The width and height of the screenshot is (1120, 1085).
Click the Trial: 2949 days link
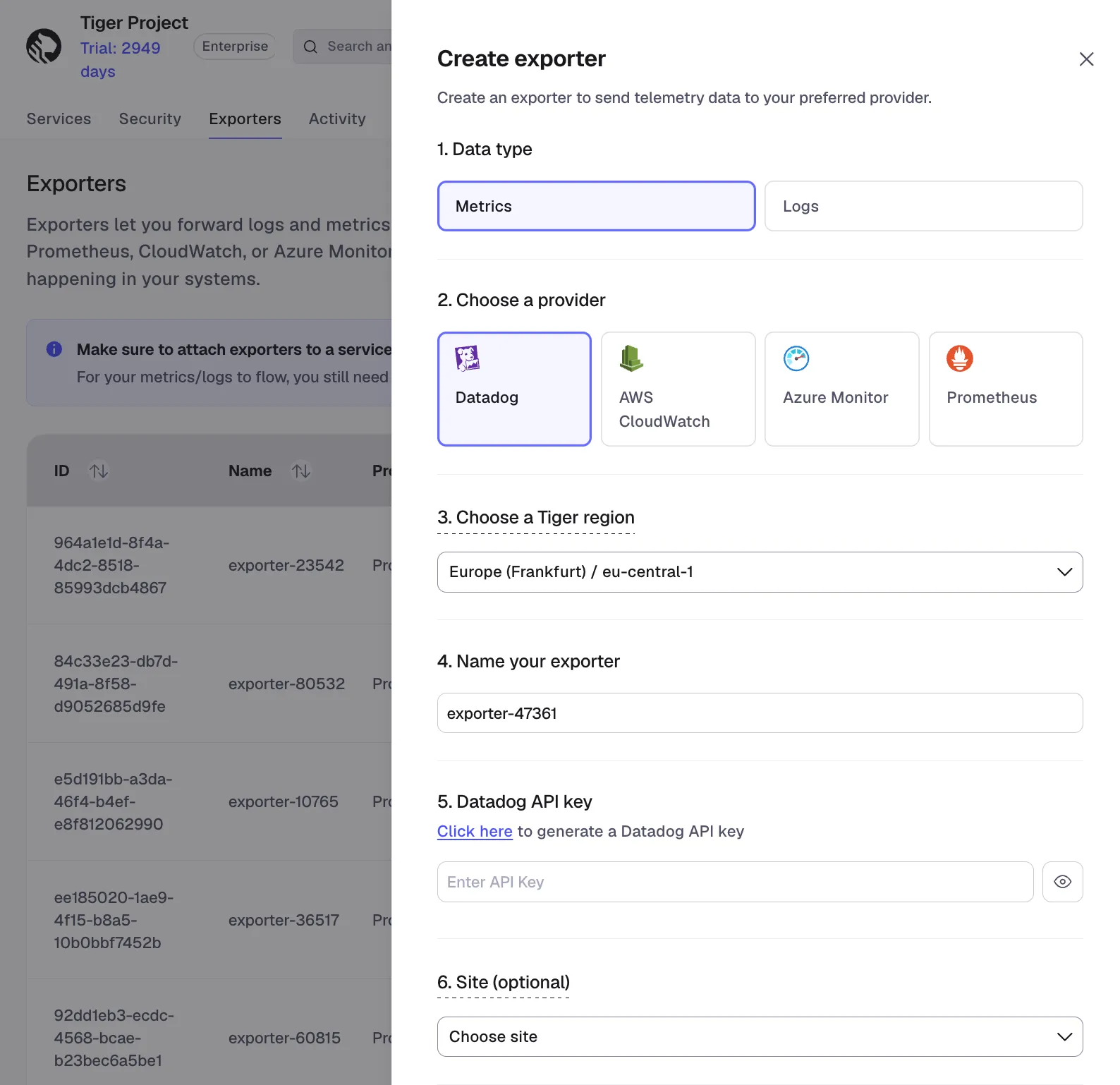tap(120, 60)
